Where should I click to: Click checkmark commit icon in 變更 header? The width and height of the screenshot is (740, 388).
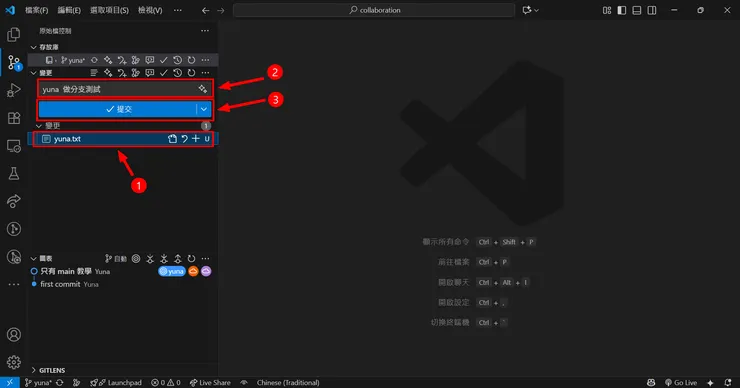(164, 73)
